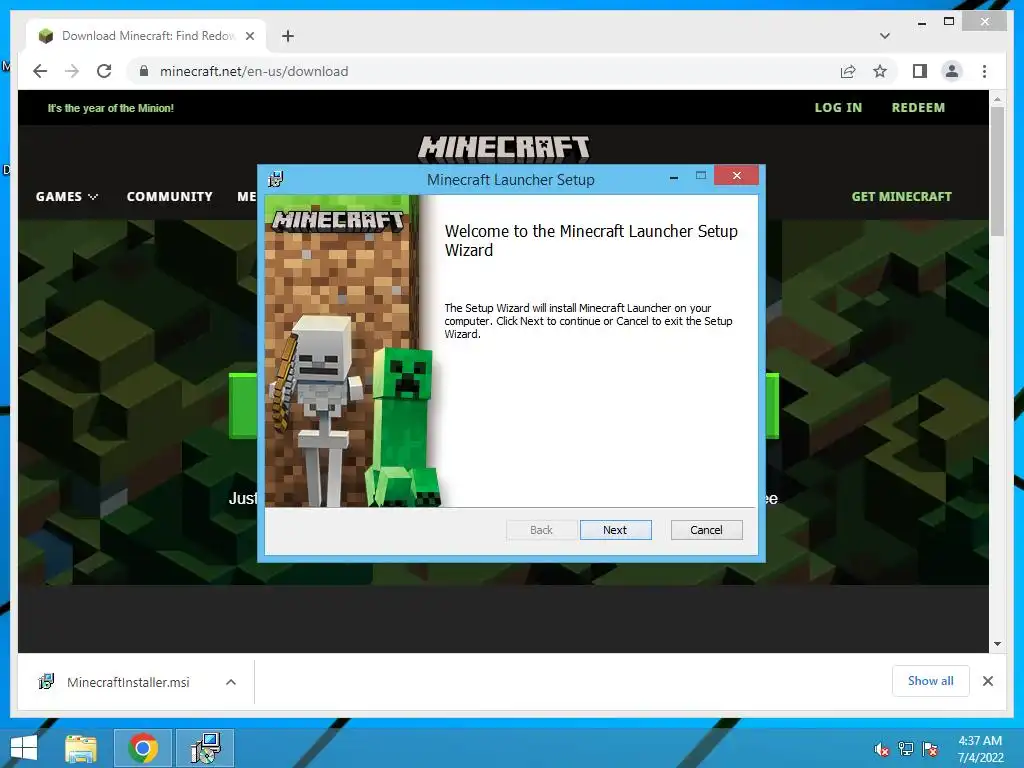This screenshot has width=1024, height=768.
Task: Click the site lock icon in the address bar
Action: 144,71
